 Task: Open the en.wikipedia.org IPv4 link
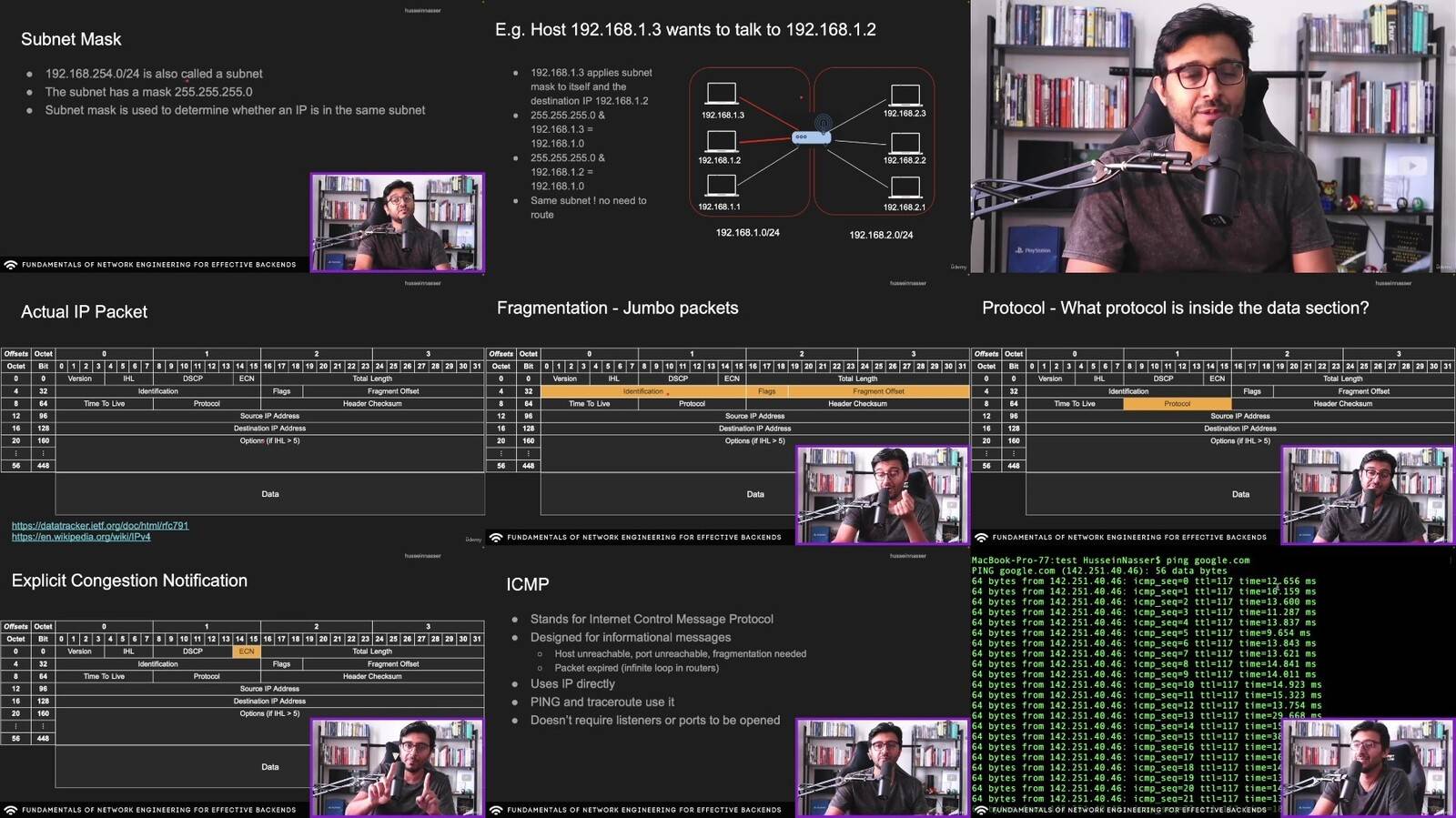(x=81, y=537)
